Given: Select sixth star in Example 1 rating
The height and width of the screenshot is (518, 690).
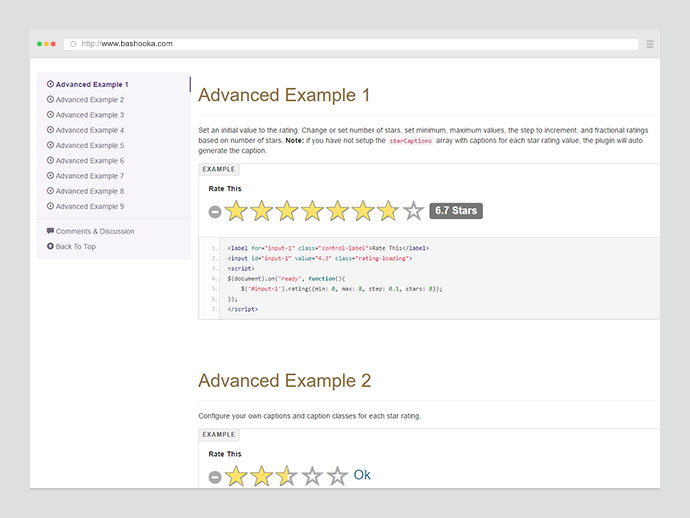Looking at the screenshot, I should pyautogui.click(x=363, y=210).
